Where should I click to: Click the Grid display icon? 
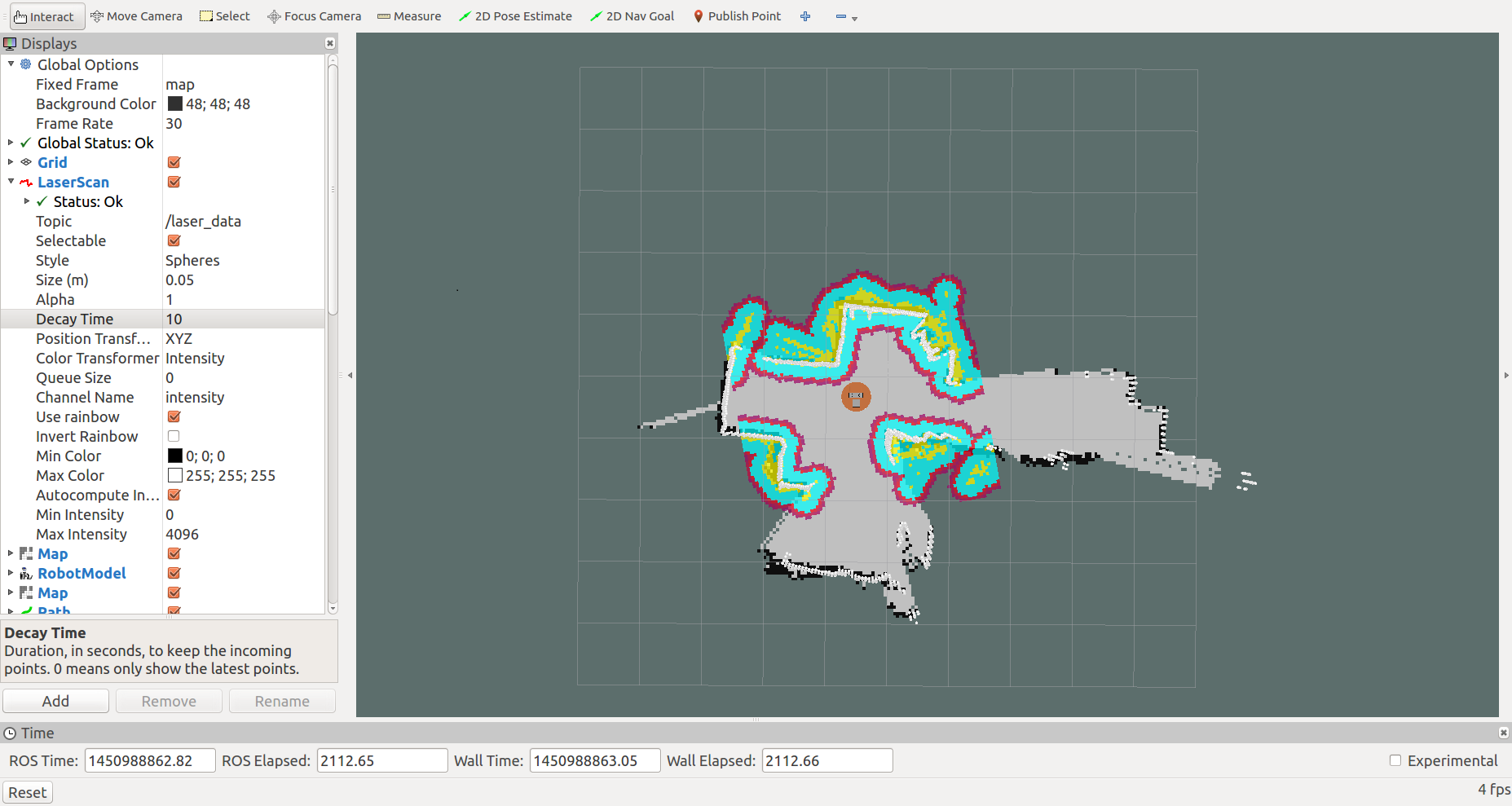pyautogui.click(x=26, y=162)
